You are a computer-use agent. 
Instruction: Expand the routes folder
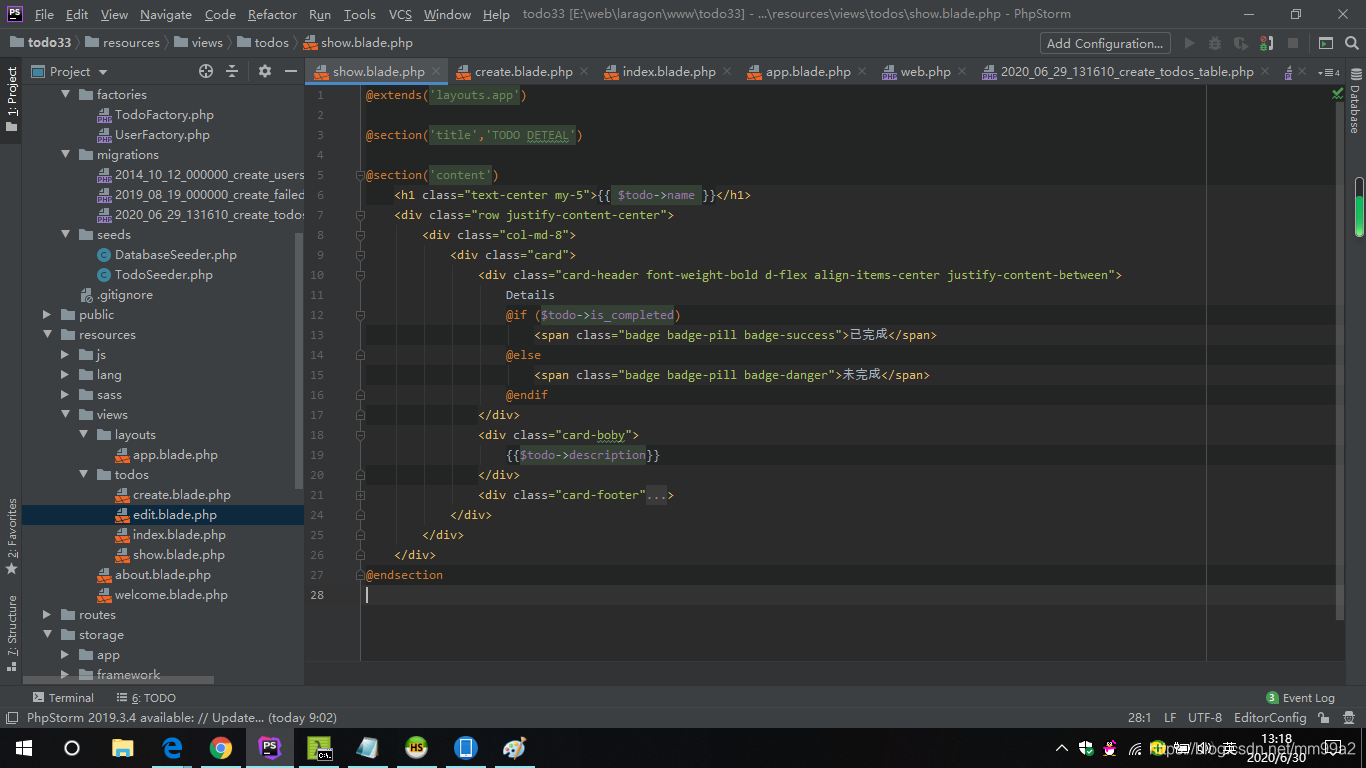(47, 615)
